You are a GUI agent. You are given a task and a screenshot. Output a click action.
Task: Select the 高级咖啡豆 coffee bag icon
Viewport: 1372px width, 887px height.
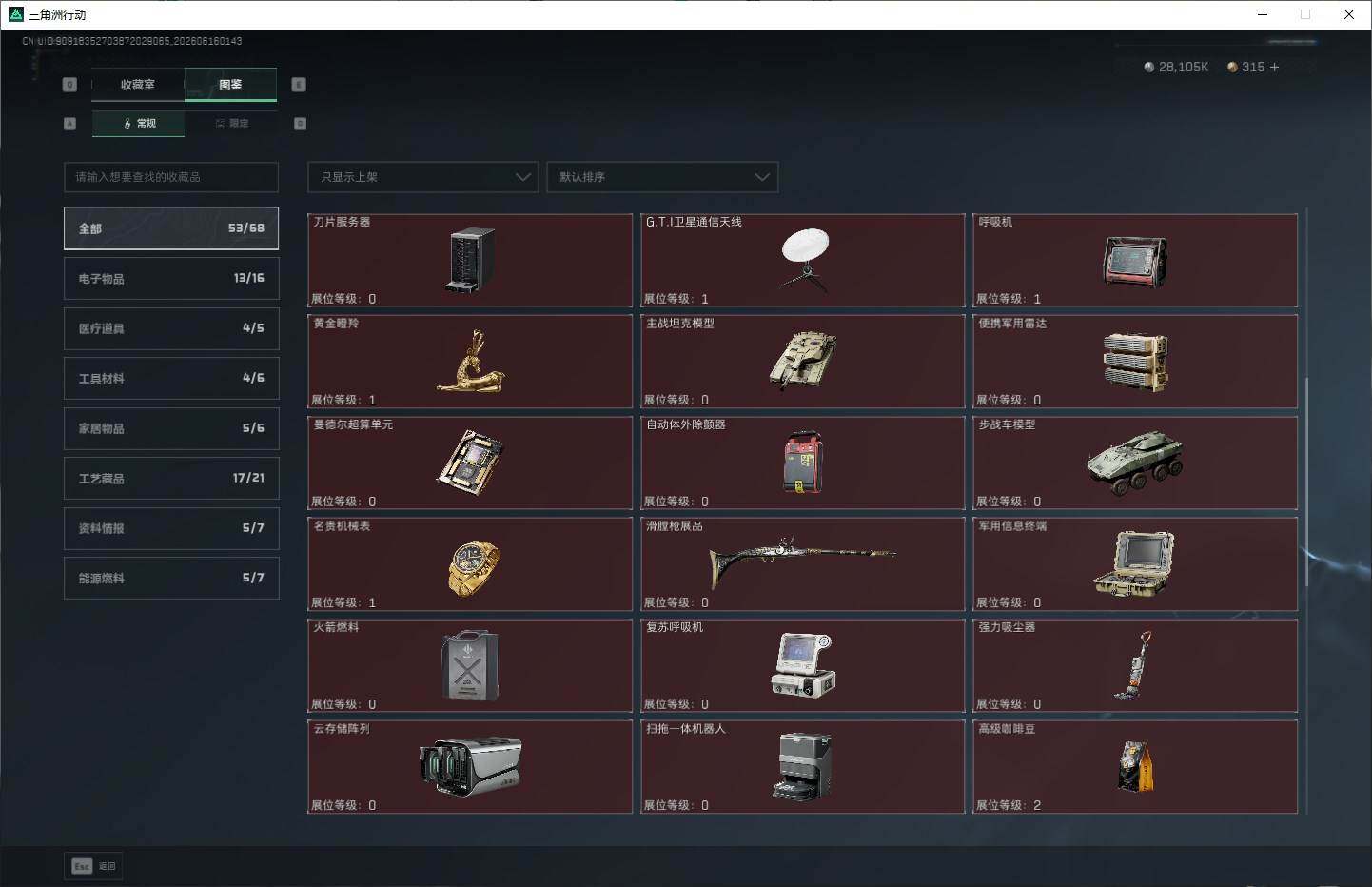(x=1136, y=767)
